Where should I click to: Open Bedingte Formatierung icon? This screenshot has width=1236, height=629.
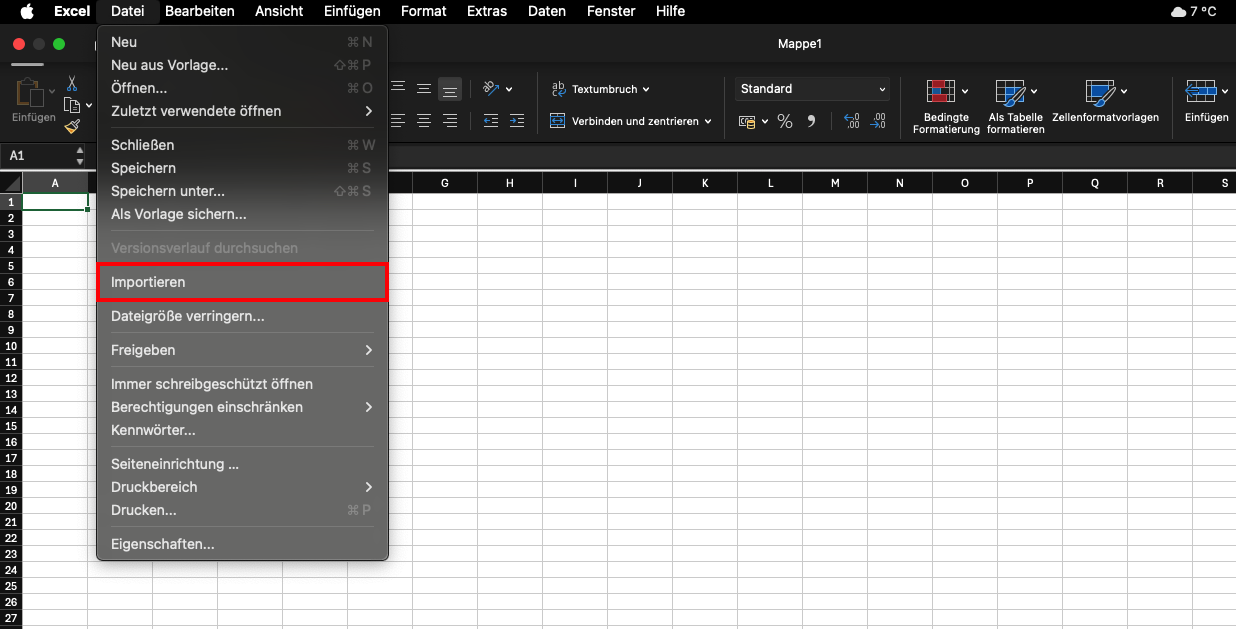tap(940, 93)
